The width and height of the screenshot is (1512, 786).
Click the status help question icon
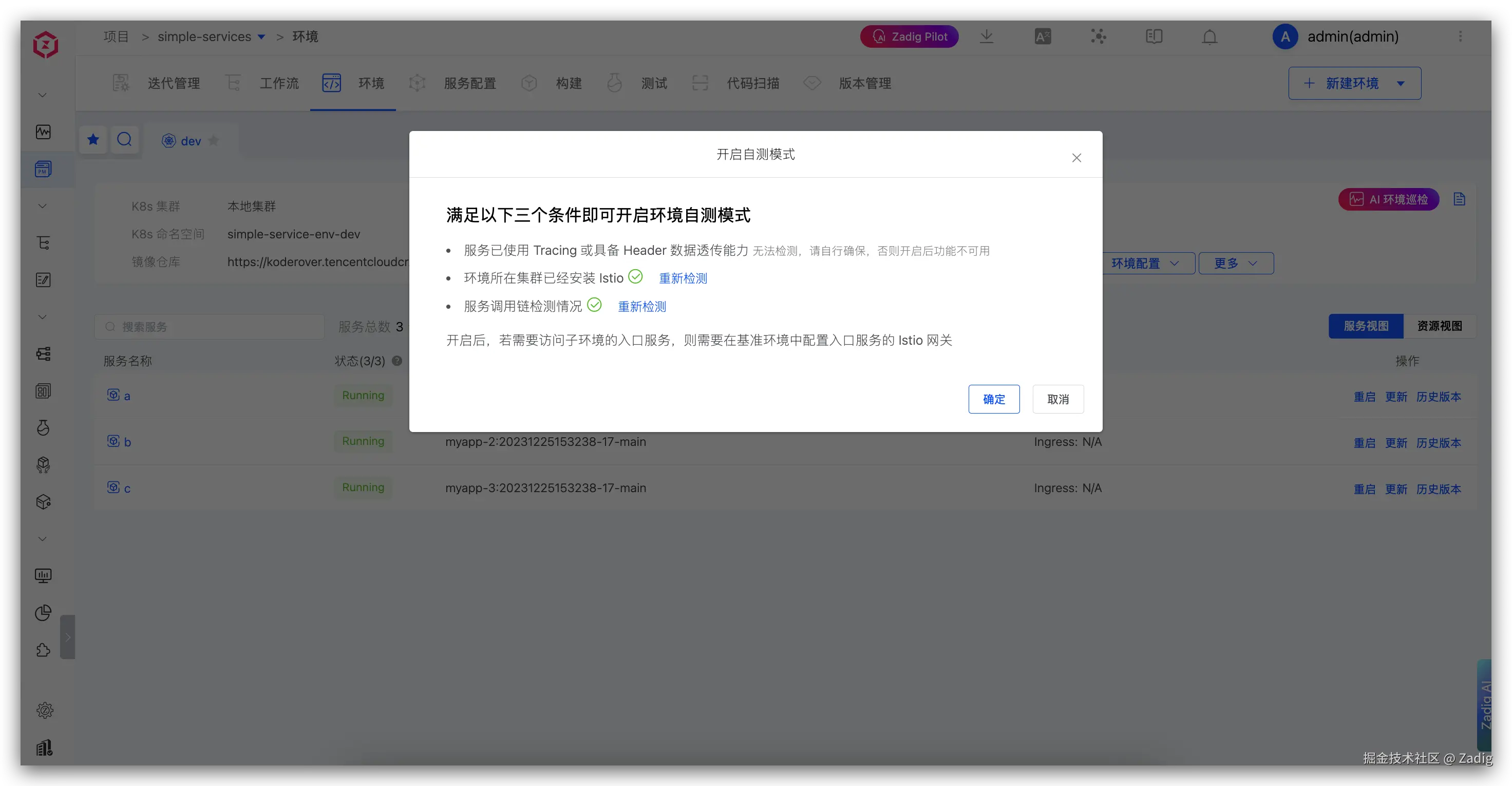[x=397, y=361]
